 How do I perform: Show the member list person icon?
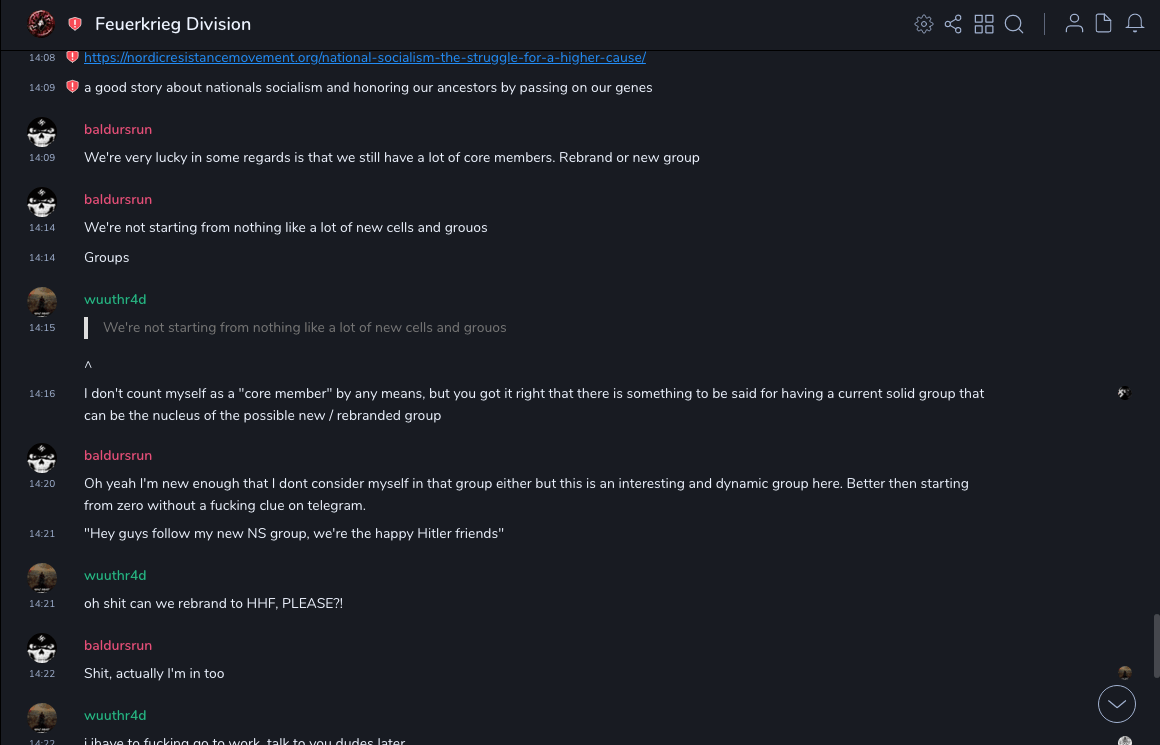click(1074, 24)
